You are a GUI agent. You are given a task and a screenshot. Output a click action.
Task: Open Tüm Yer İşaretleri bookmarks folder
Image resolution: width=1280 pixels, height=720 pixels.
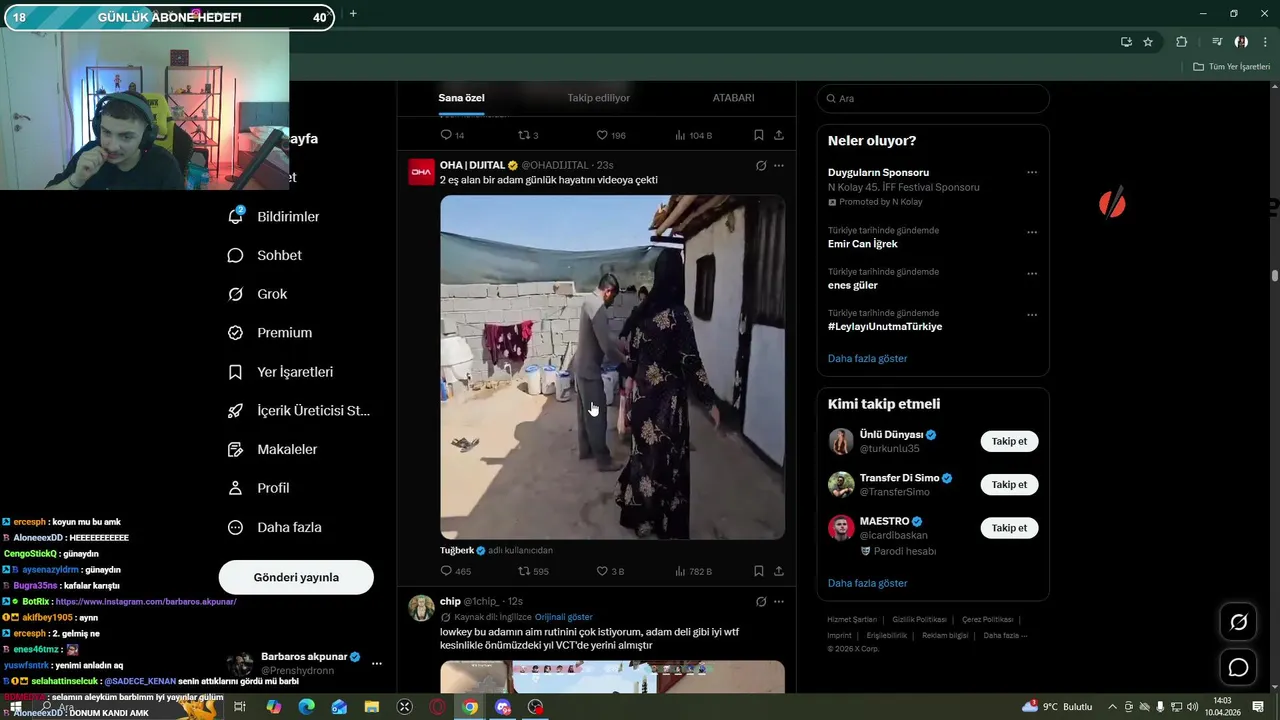tap(1231, 67)
